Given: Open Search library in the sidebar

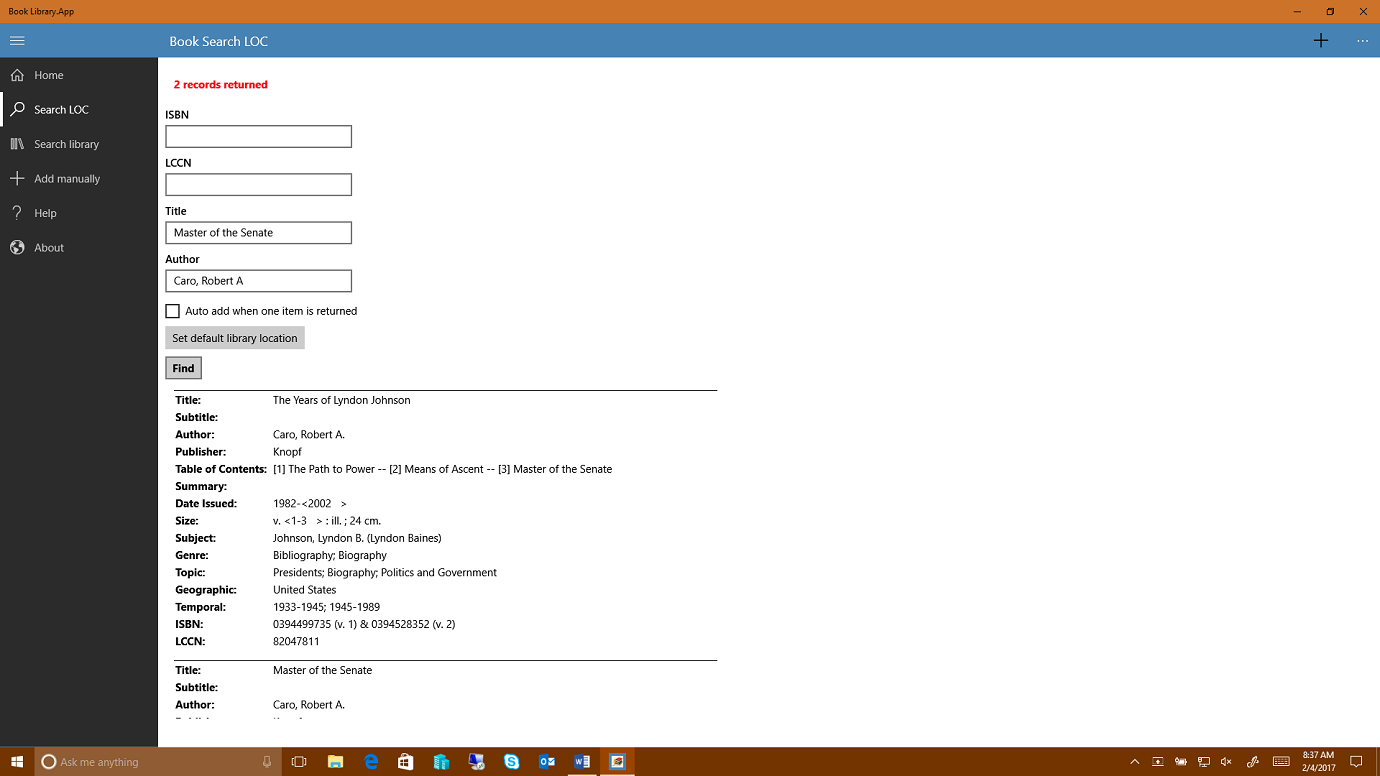Looking at the screenshot, I should click(79, 144).
